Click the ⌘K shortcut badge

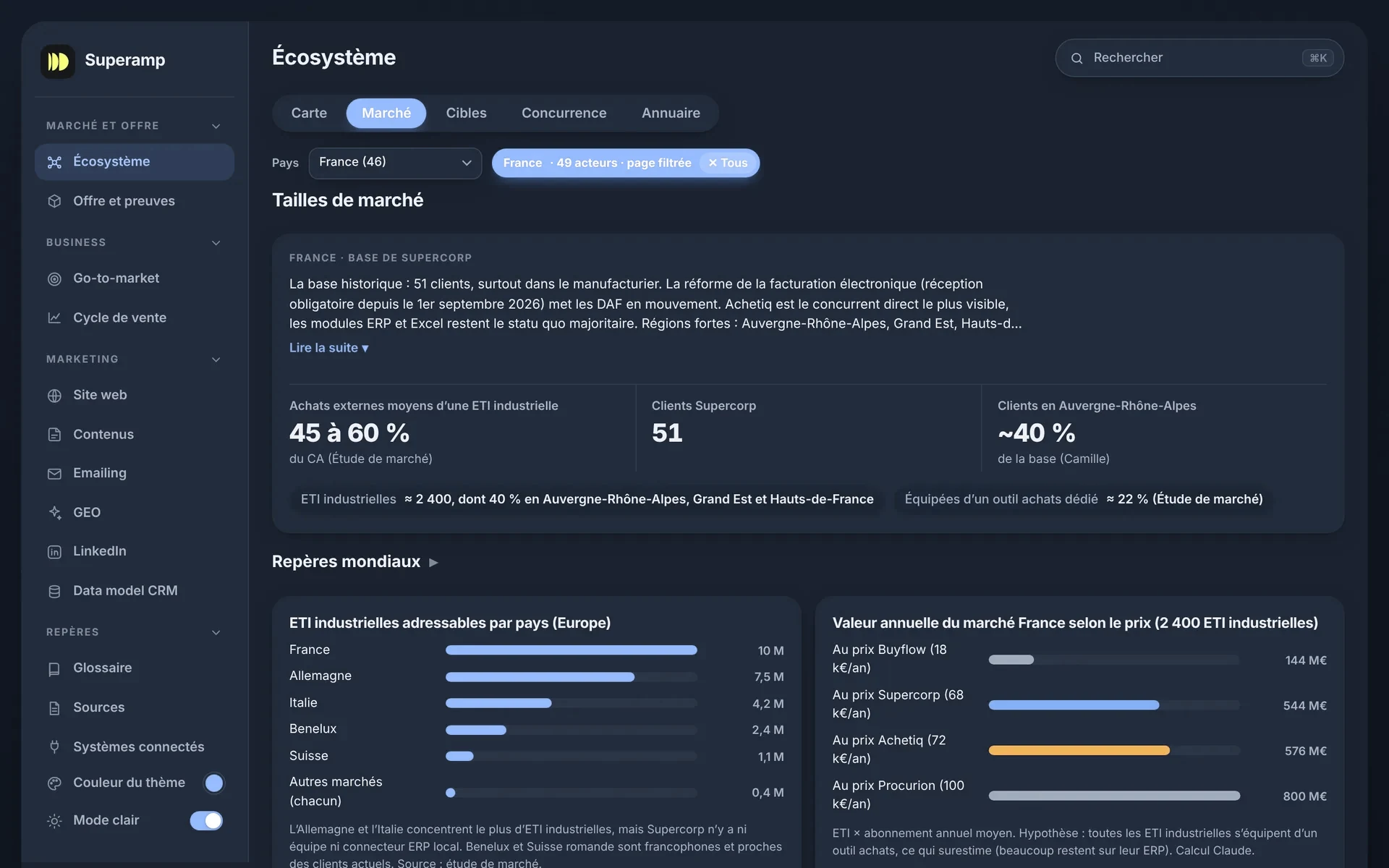pos(1318,58)
